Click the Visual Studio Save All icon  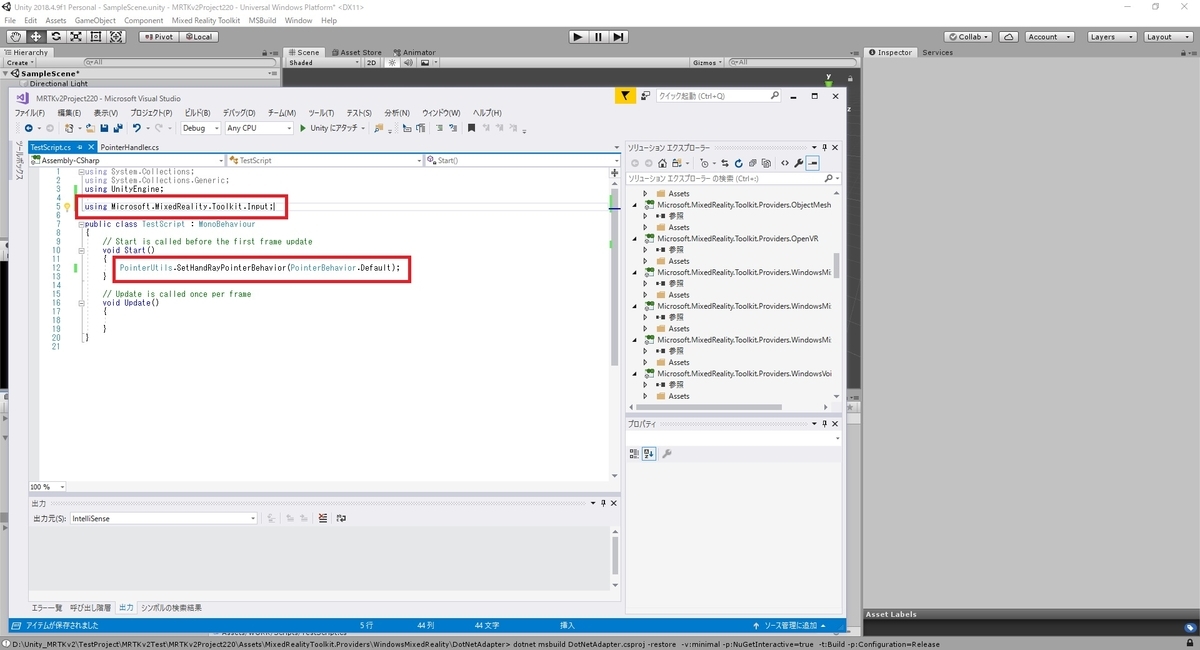[117, 128]
